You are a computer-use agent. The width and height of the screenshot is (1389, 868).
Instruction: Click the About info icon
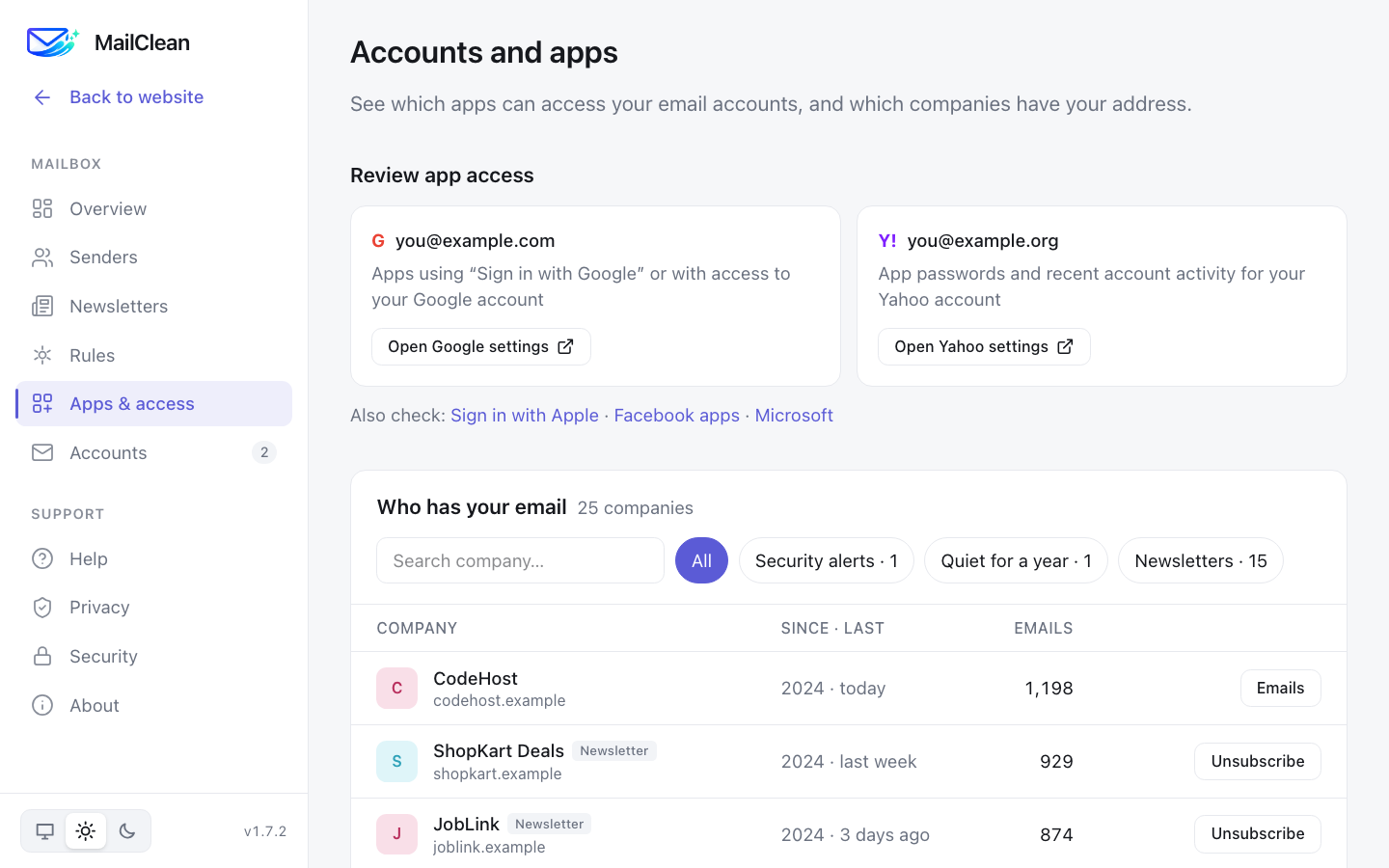[x=42, y=705]
